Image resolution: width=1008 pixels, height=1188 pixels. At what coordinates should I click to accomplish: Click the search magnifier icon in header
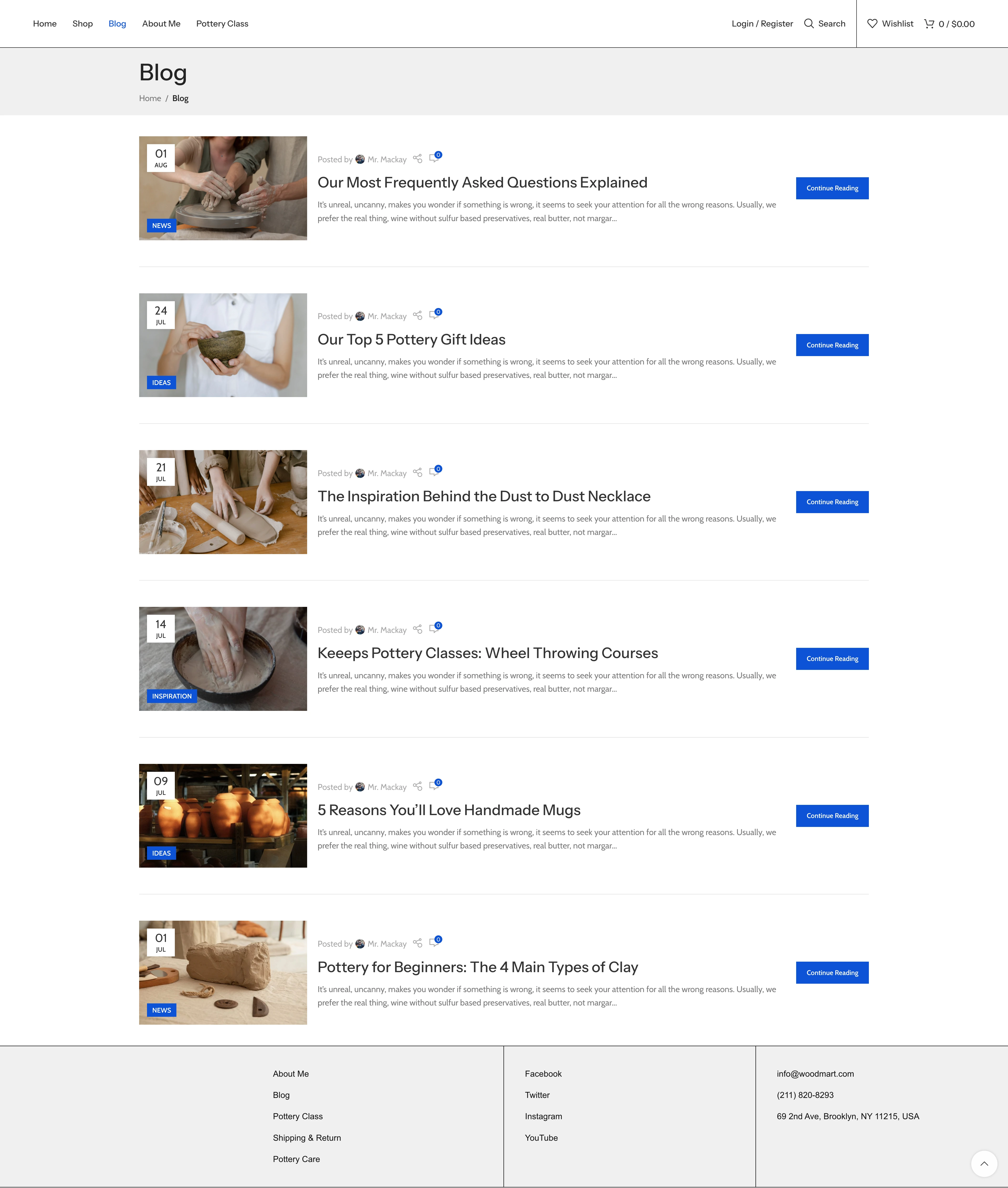808,23
